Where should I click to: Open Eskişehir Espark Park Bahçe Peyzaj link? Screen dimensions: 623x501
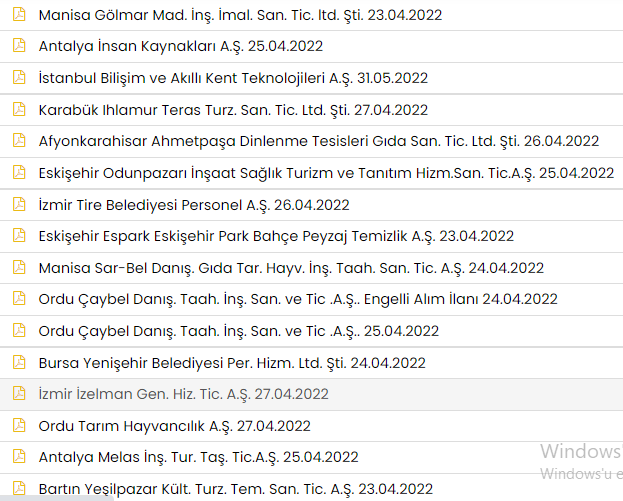276,236
